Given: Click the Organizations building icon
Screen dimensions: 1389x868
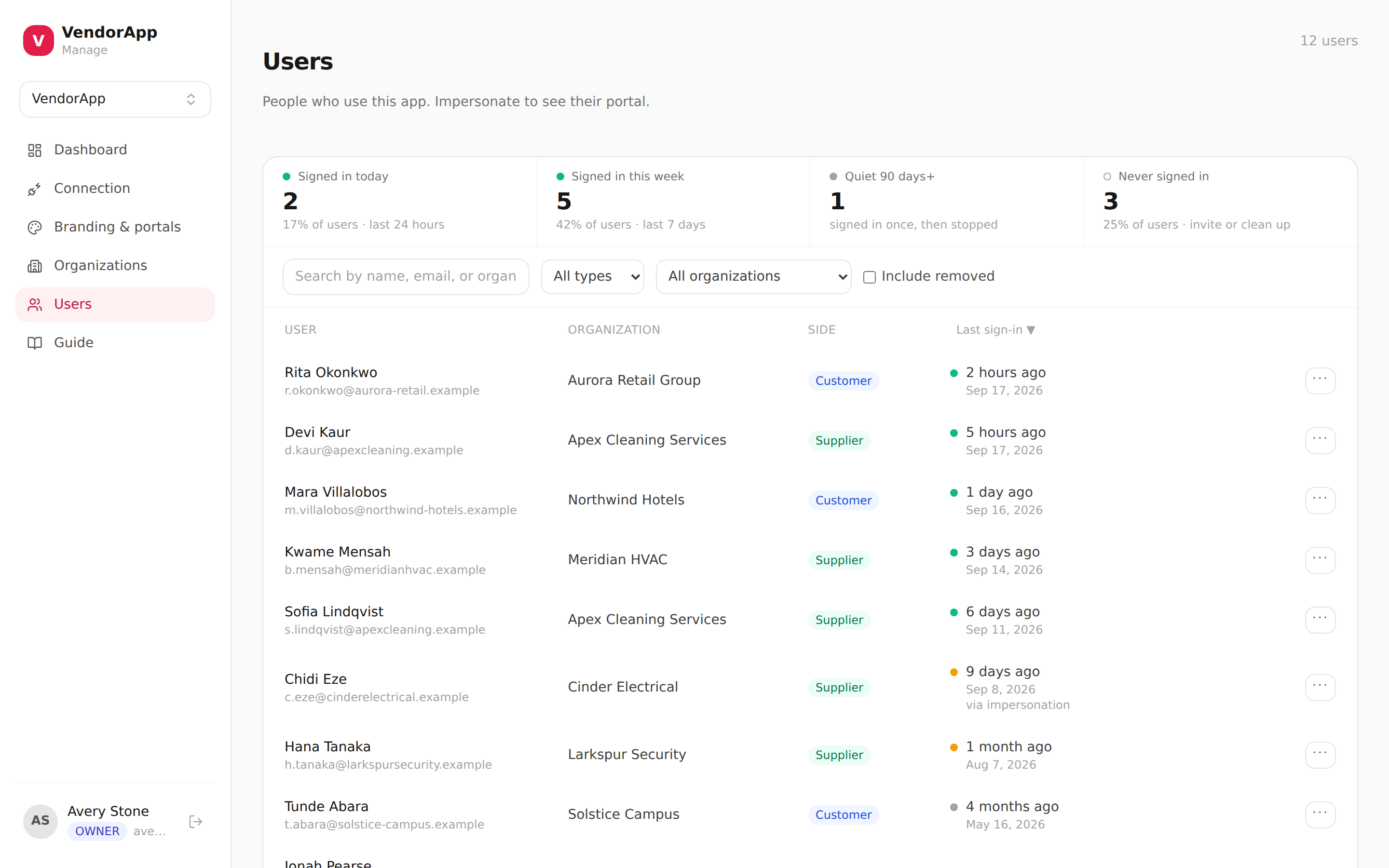Looking at the screenshot, I should click(34, 266).
